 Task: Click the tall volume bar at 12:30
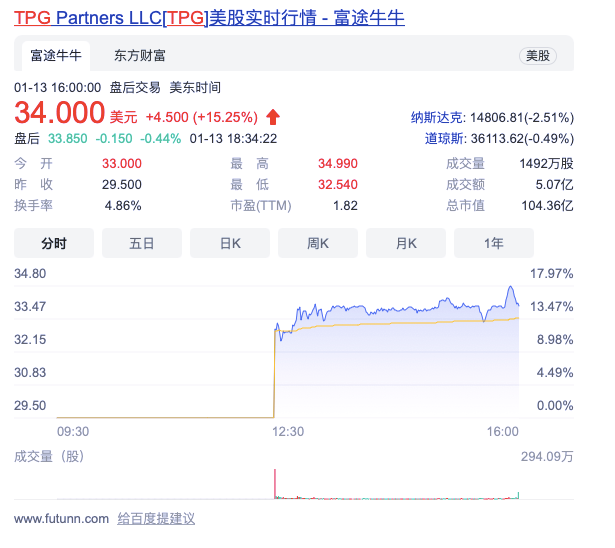275,483
